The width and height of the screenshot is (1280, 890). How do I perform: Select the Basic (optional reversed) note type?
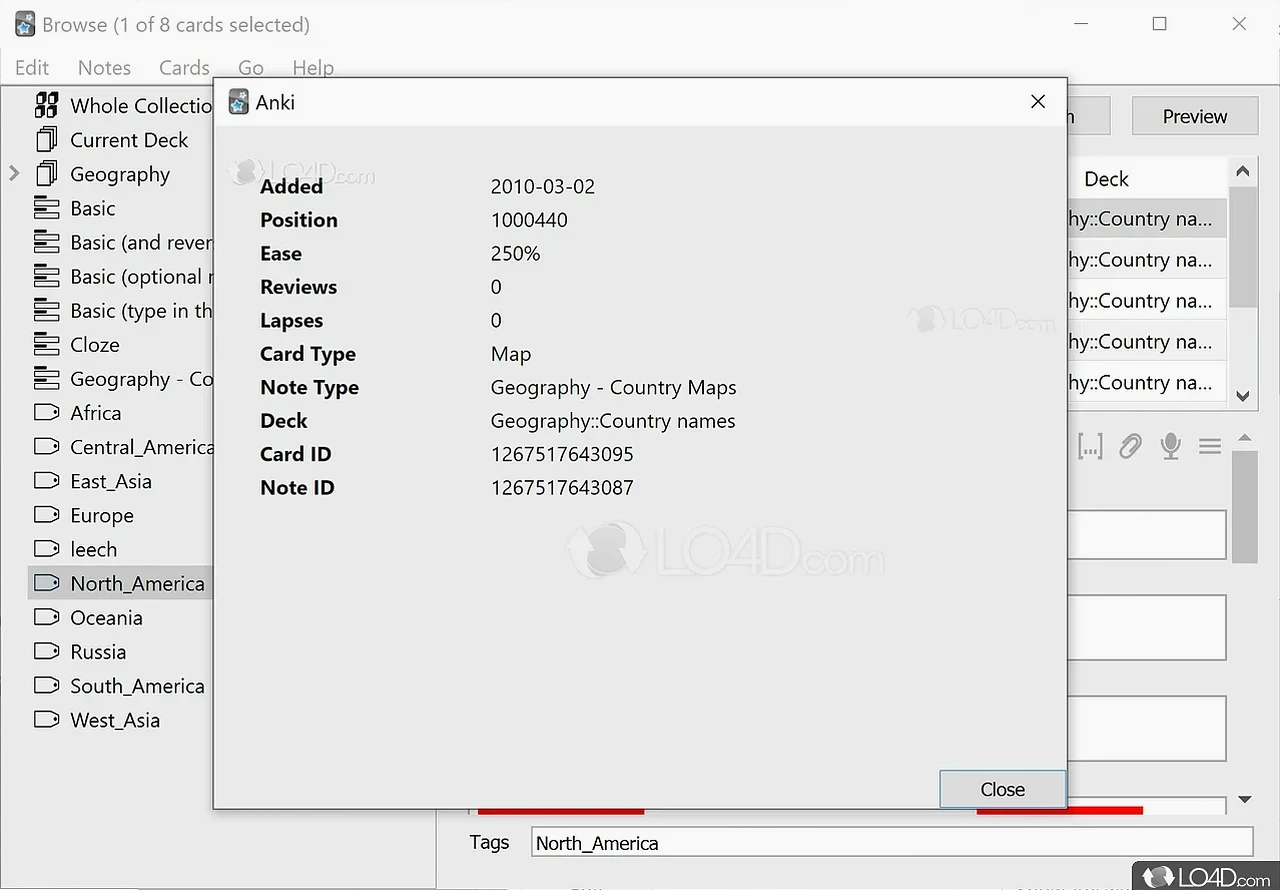(141, 276)
